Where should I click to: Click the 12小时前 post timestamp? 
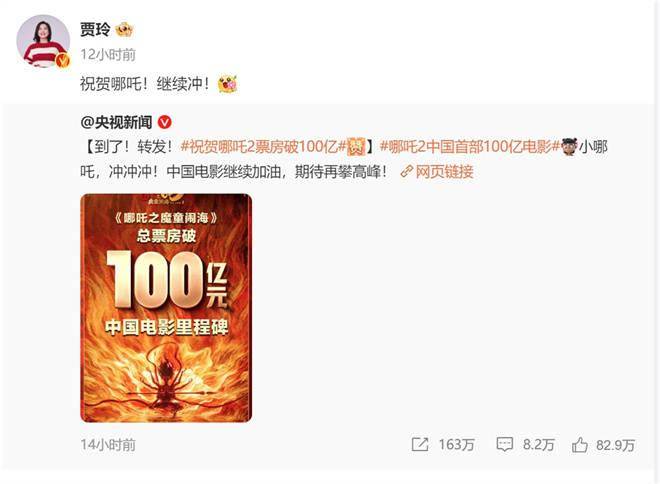108,55
